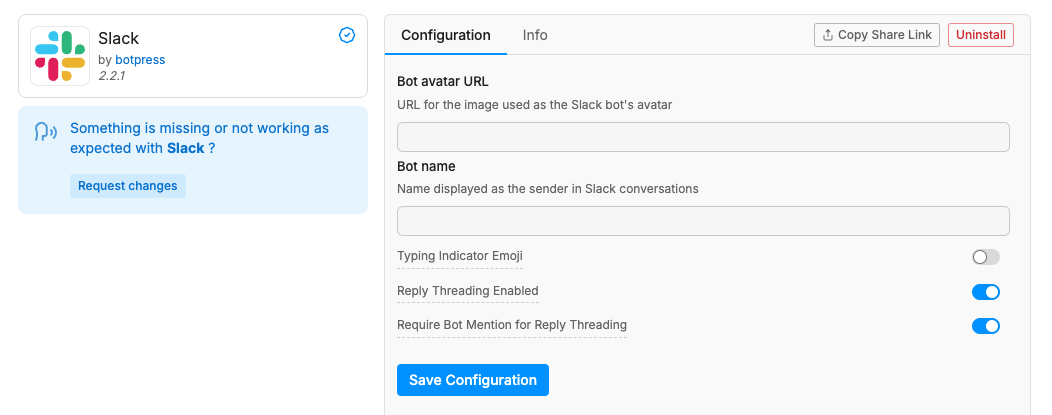Image resolution: width=1052 pixels, height=415 pixels.
Task: Click Require Bot Mention for Reply Threading label
Action: [511, 325]
